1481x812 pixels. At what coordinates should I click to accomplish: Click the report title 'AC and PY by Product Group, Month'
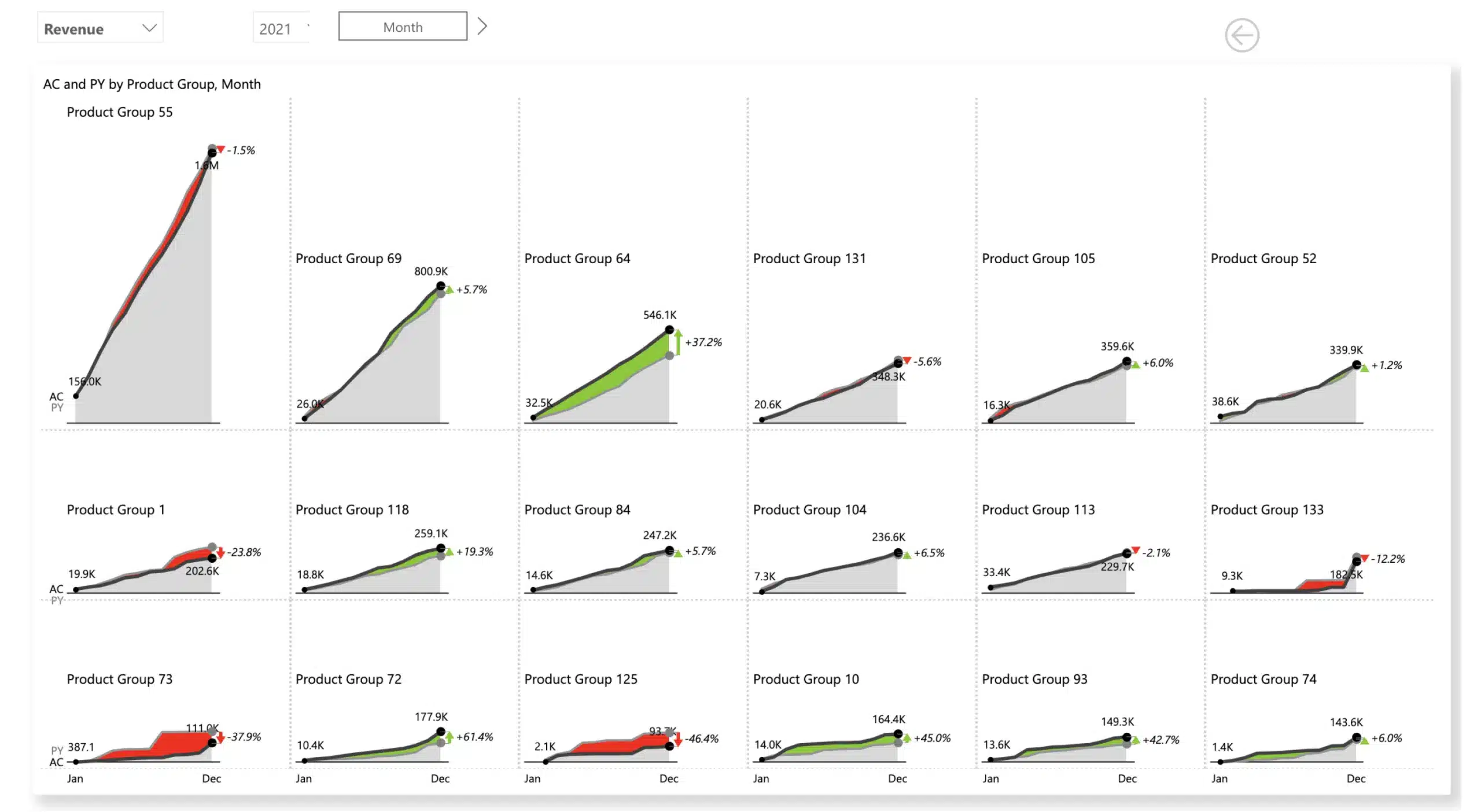152,84
